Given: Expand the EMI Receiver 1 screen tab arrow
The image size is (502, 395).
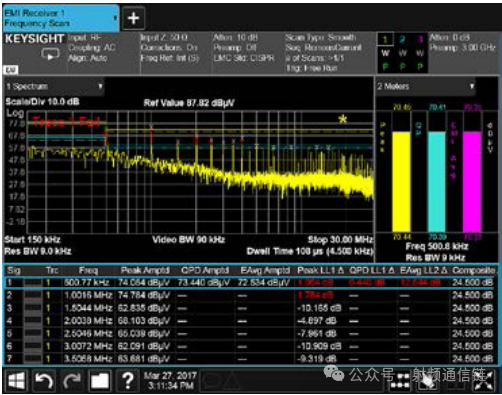Looking at the screenshot, I should pyautogui.click(x=115, y=18).
